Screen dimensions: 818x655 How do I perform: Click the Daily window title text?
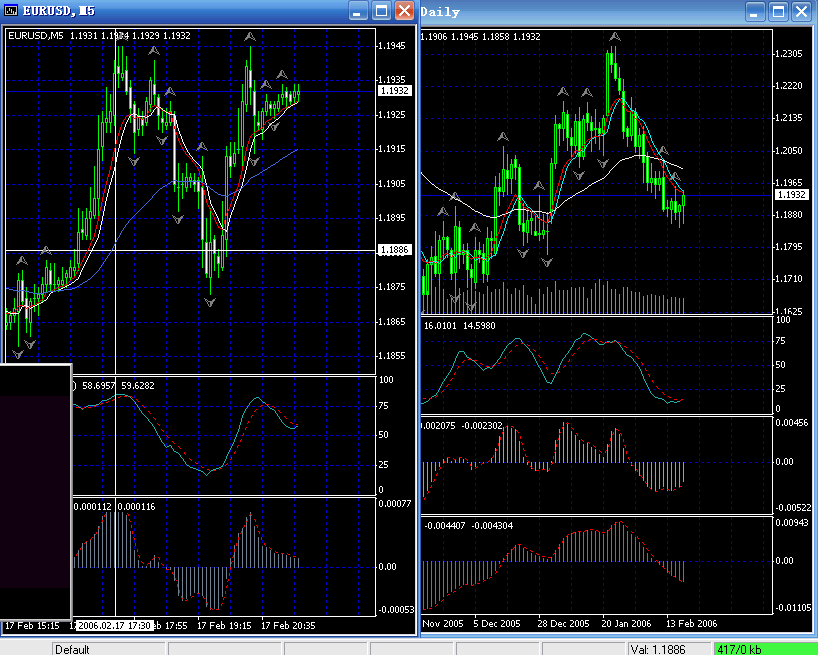[440, 12]
